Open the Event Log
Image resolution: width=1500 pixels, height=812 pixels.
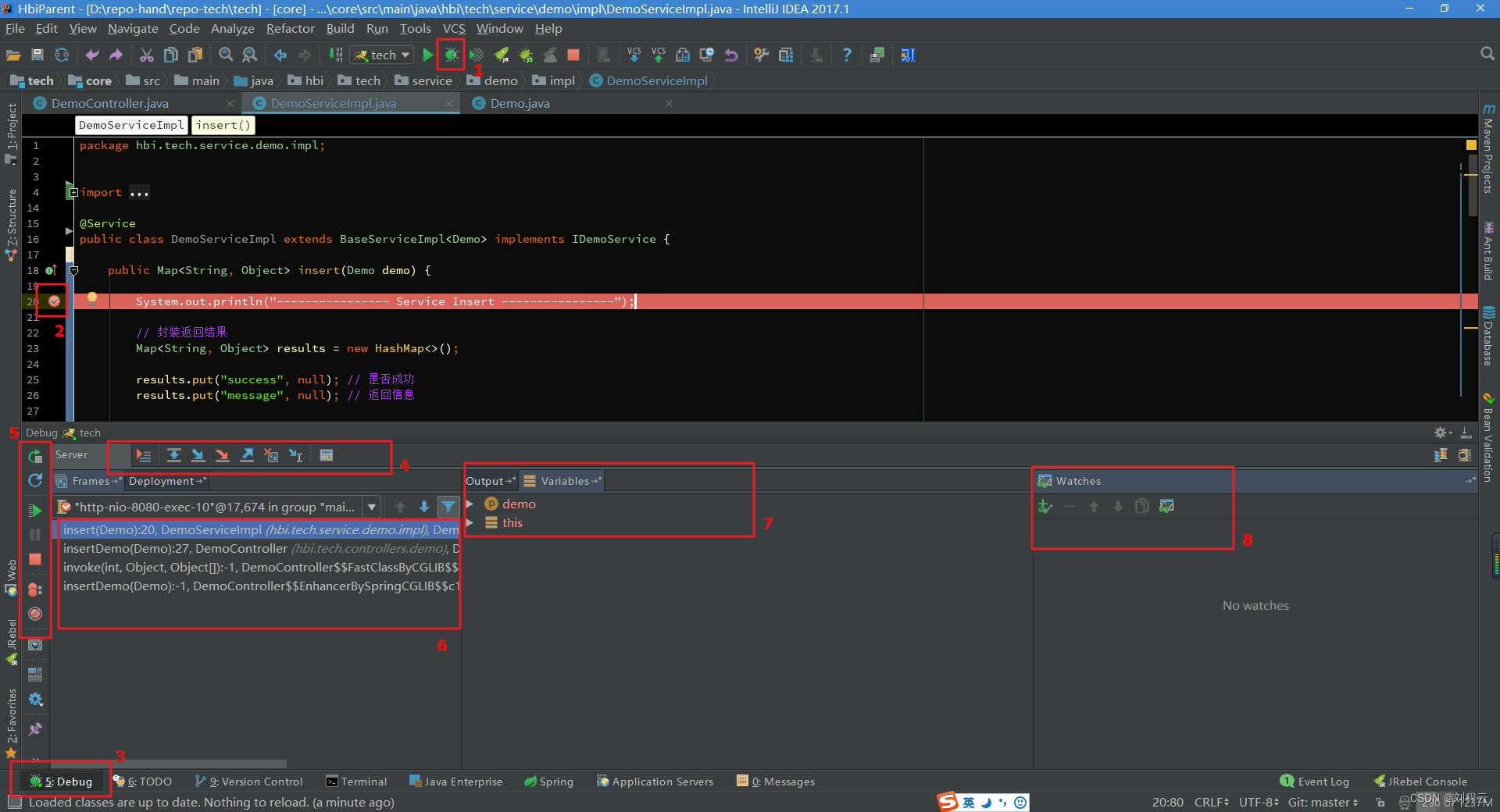click(1322, 781)
